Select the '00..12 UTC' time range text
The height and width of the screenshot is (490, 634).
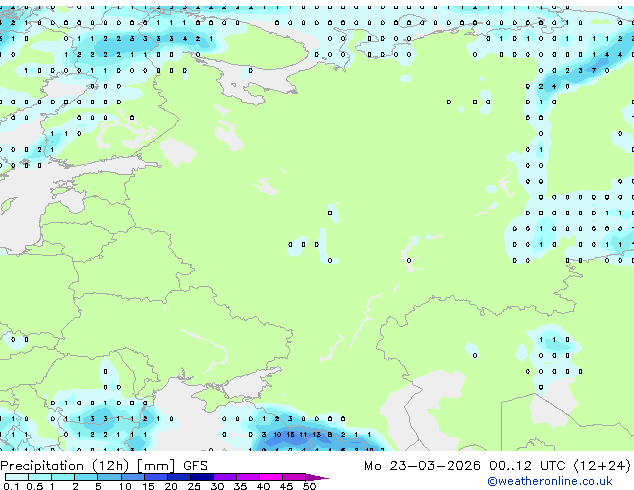coord(526,466)
